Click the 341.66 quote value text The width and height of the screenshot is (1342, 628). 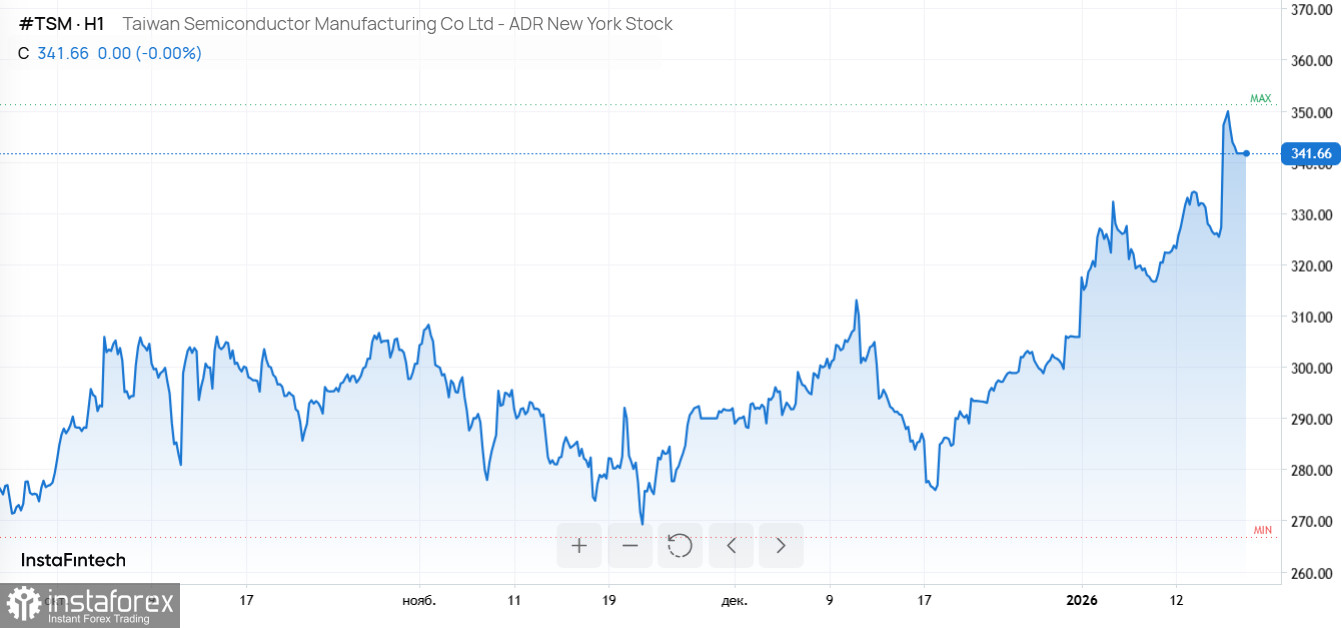pos(61,53)
